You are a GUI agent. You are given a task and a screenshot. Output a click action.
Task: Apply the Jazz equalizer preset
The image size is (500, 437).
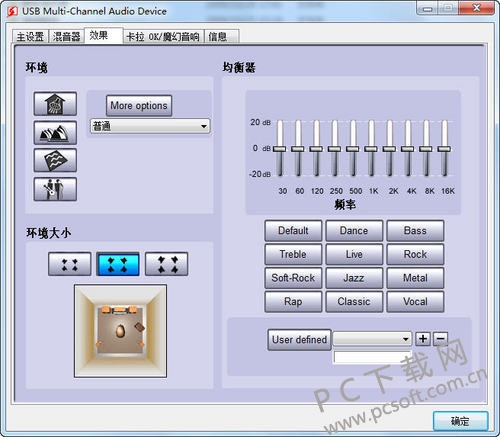tap(354, 278)
